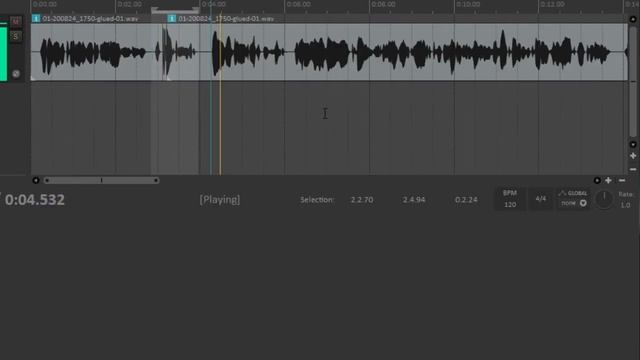Click the selection start field 2.2.70
The height and width of the screenshot is (360, 640).
pyautogui.click(x=362, y=200)
